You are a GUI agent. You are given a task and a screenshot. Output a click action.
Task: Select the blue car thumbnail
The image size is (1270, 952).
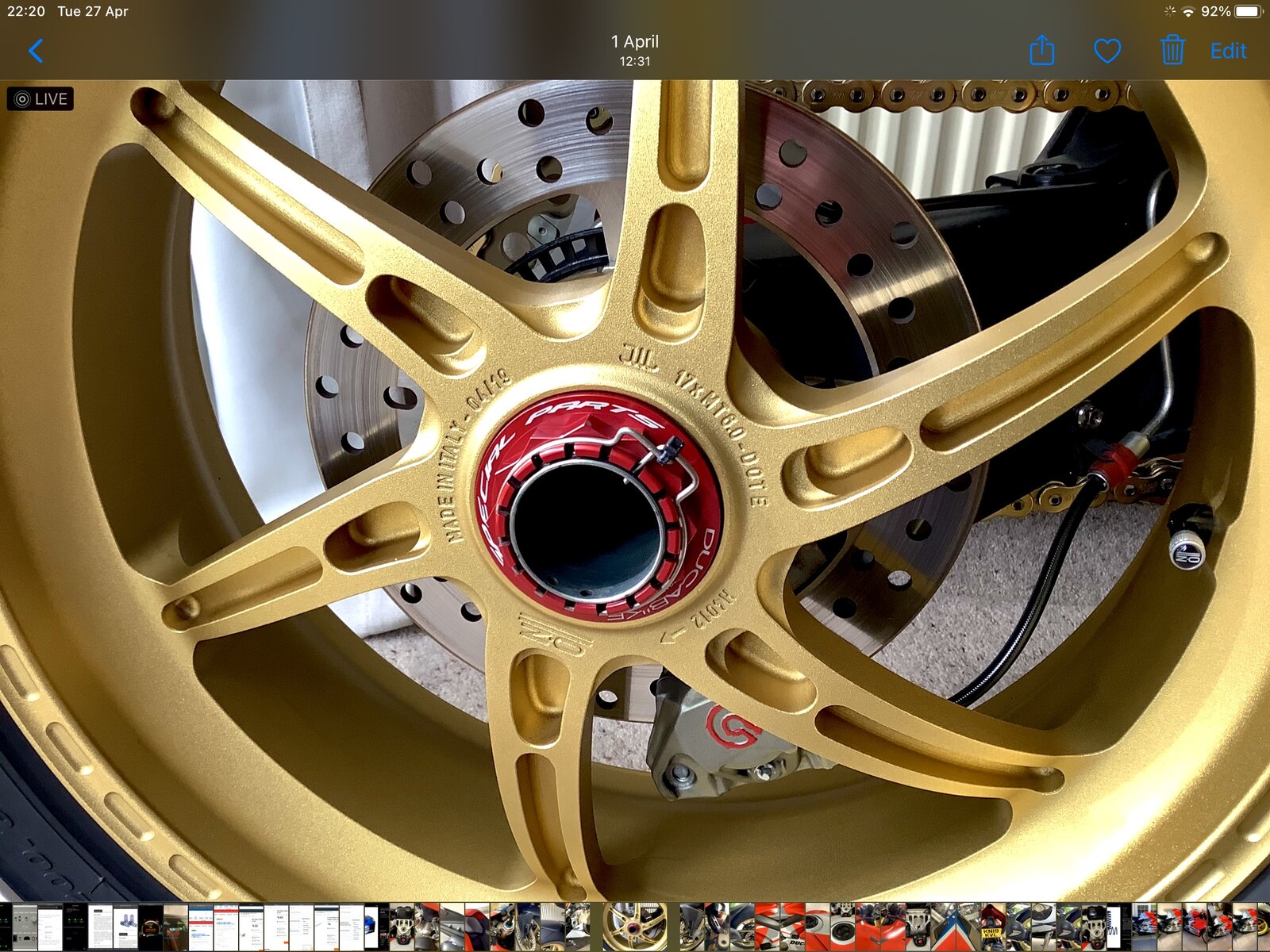pos(371,927)
